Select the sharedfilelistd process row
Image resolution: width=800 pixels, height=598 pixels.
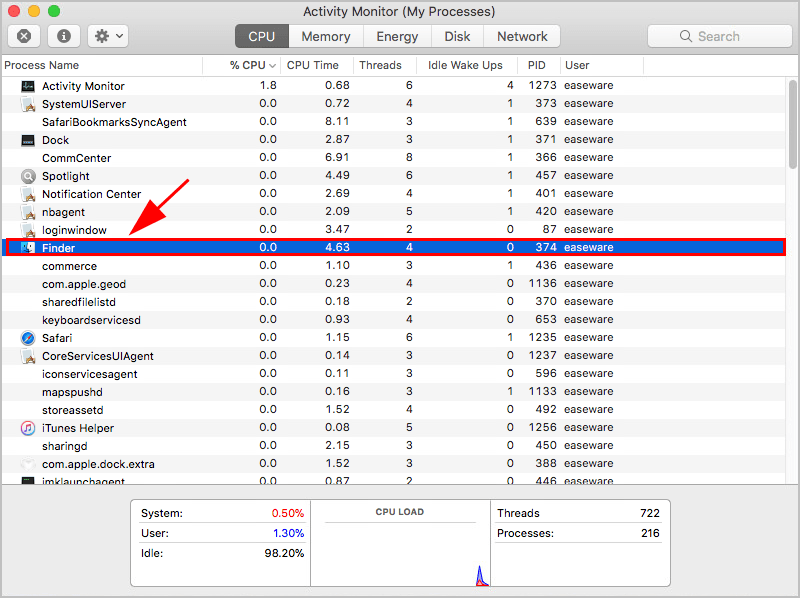point(394,302)
